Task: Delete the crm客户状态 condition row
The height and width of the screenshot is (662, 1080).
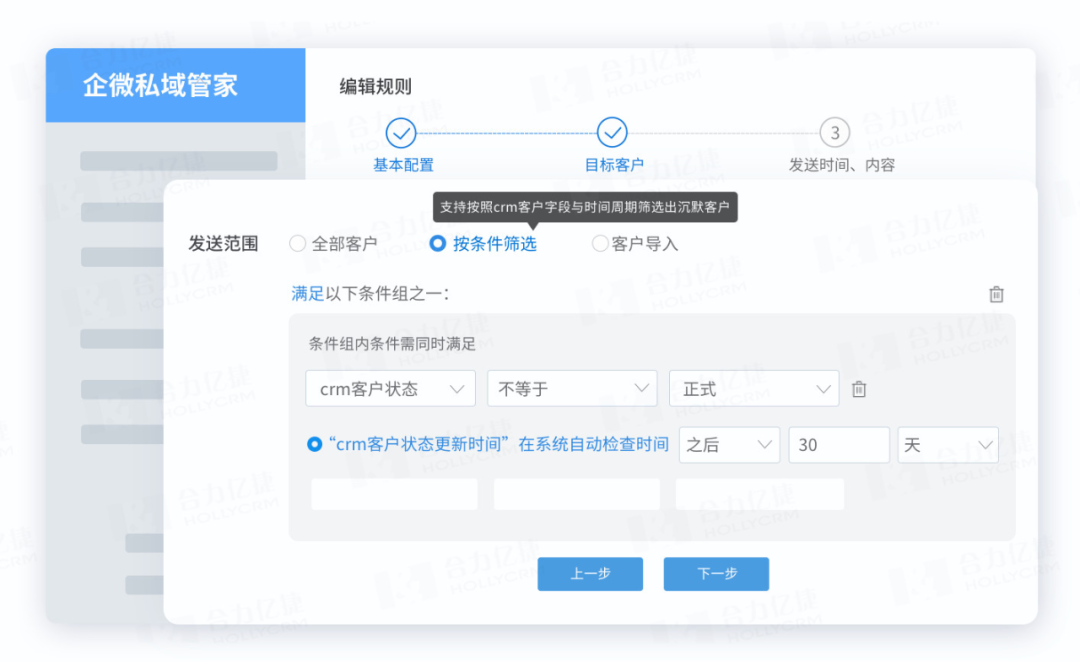Action: (x=858, y=390)
